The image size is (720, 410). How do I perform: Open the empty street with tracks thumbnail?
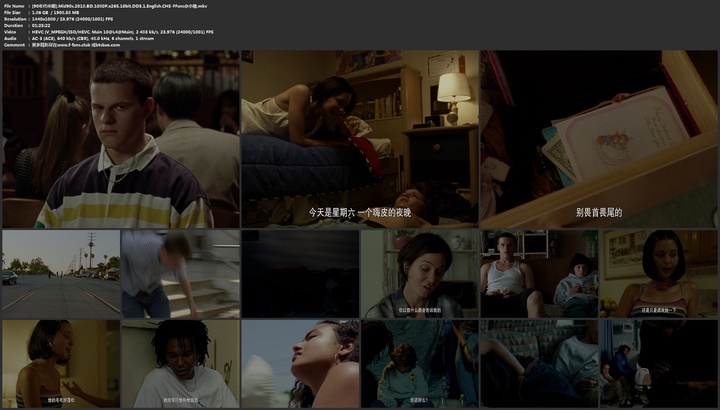[x=60, y=274]
